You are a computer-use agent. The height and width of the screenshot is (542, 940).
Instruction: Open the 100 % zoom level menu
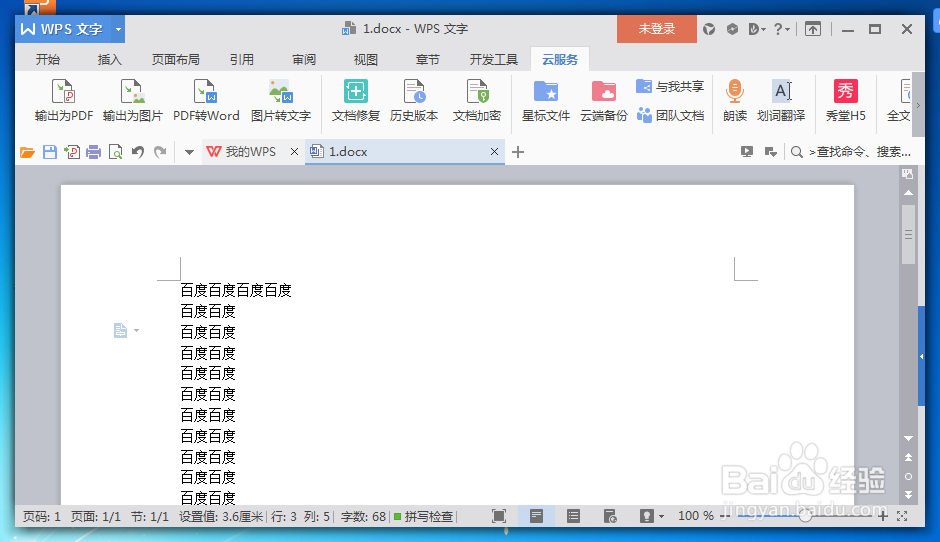coord(695,516)
